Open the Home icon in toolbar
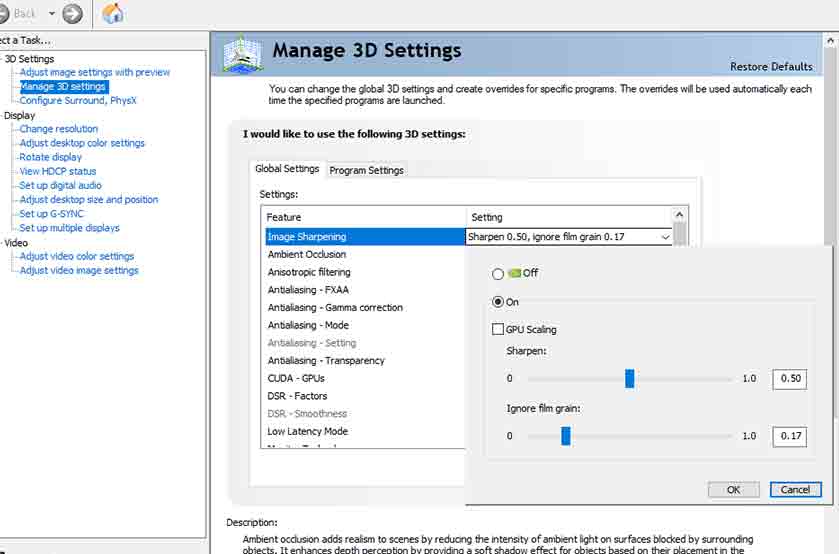Viewport: 839px width, 554px height. pyautogui.click(x=112, y=13)
